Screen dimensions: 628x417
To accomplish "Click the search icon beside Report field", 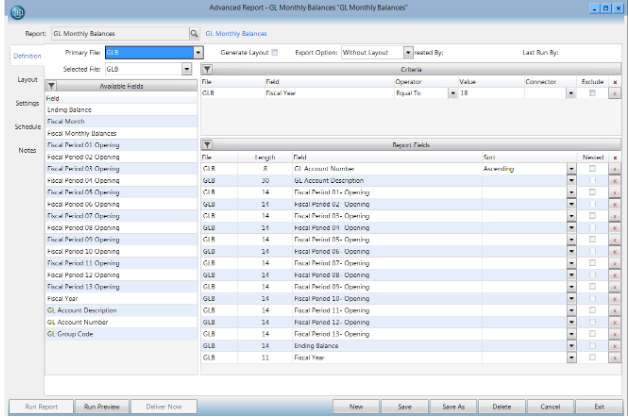I will click(195, 34).
